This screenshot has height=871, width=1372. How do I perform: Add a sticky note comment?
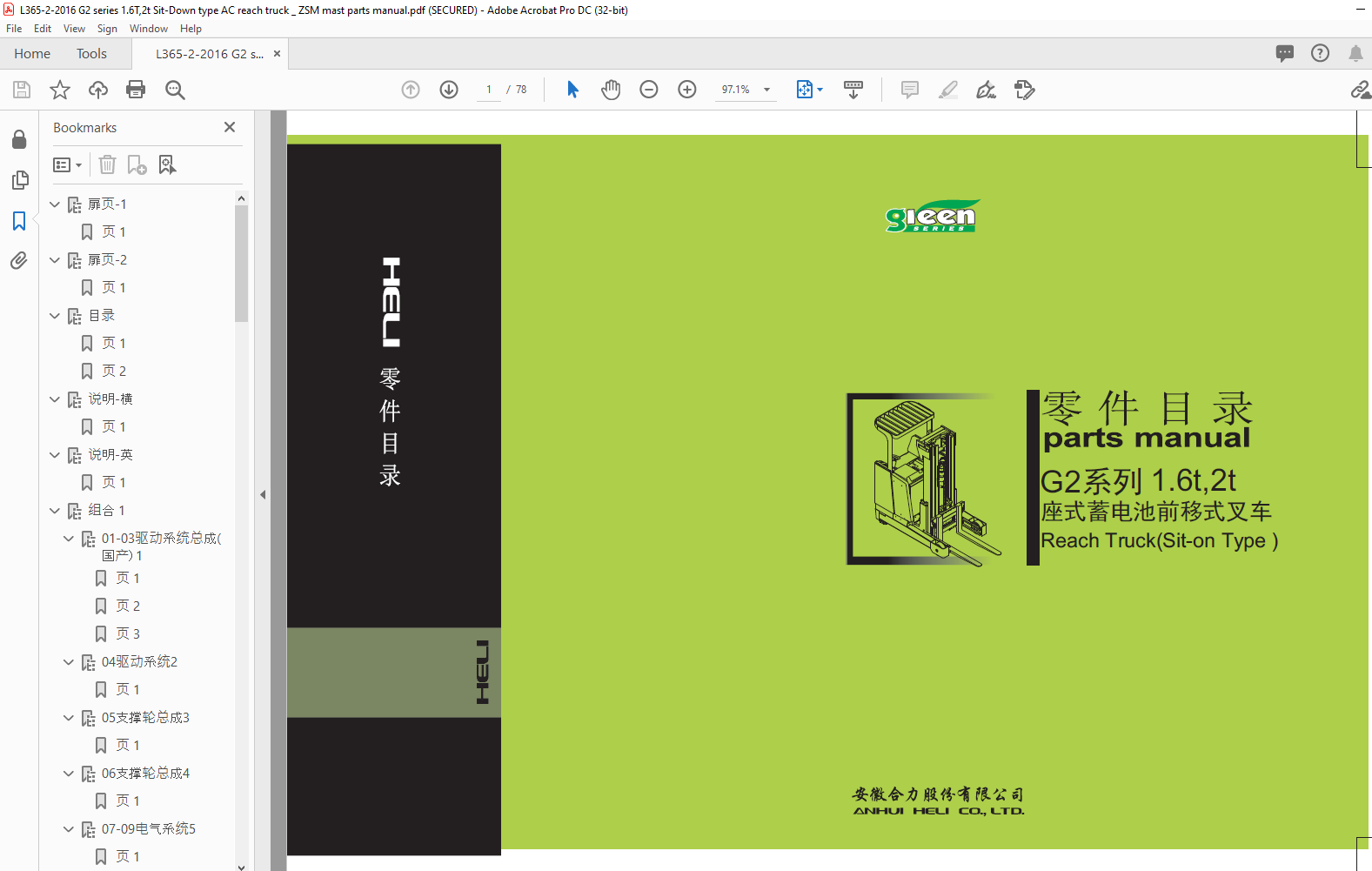[x=910, y=90]
